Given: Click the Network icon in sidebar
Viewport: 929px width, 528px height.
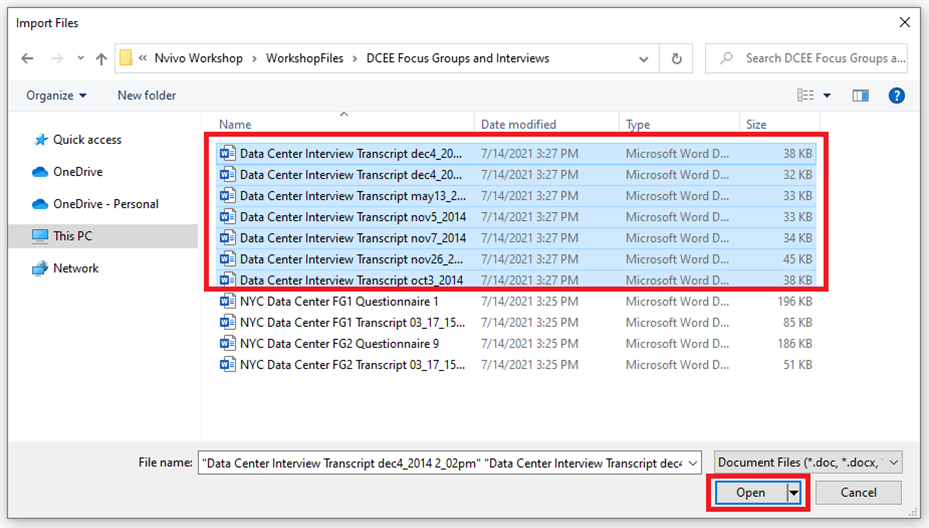Looking at the screenshot, I should (x=40, y=268).
